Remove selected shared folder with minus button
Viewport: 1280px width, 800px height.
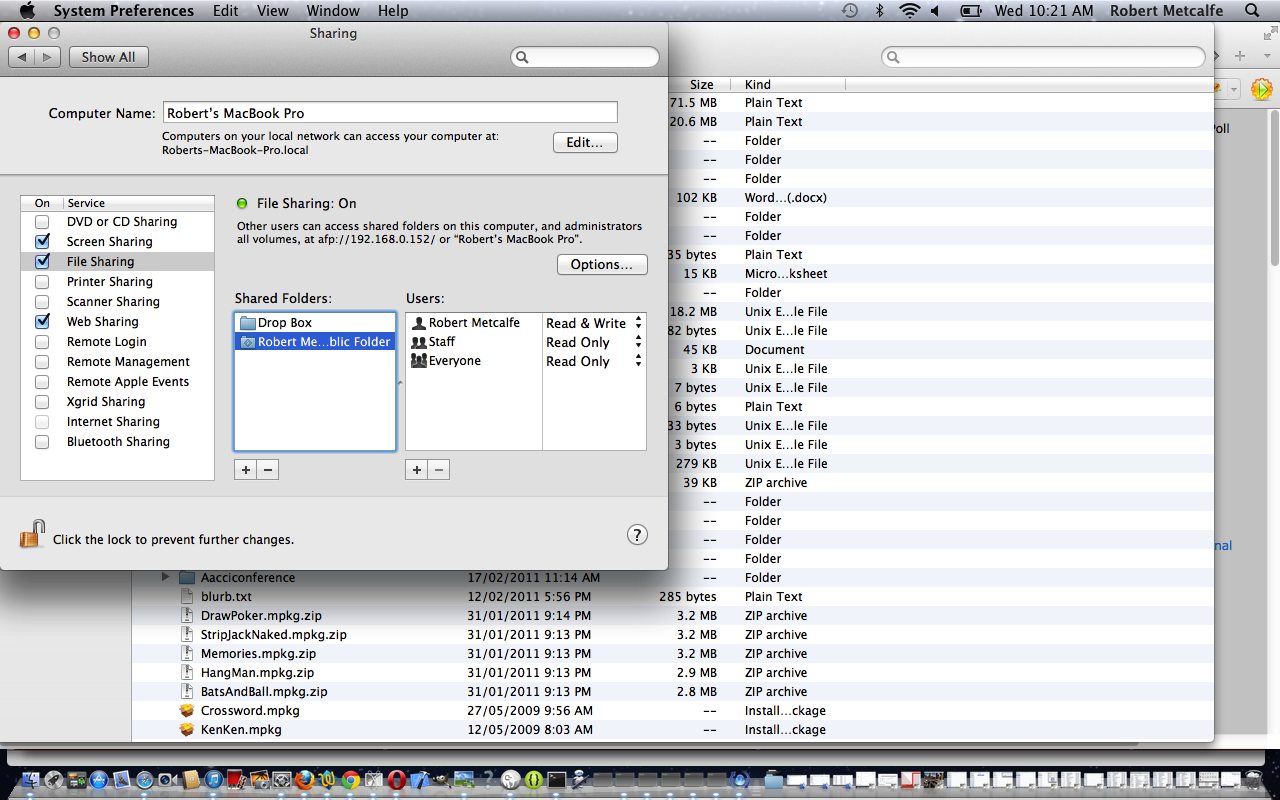267,470
